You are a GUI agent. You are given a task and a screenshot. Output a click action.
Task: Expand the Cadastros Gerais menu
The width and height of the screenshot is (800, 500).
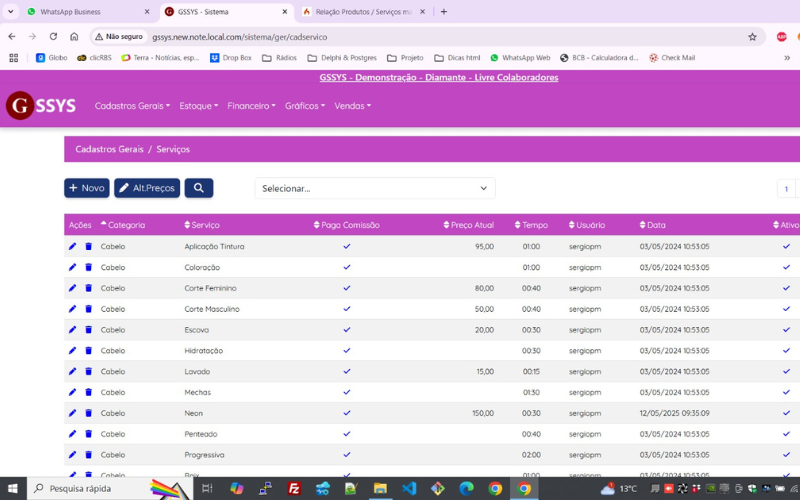(x=132, y=106)
